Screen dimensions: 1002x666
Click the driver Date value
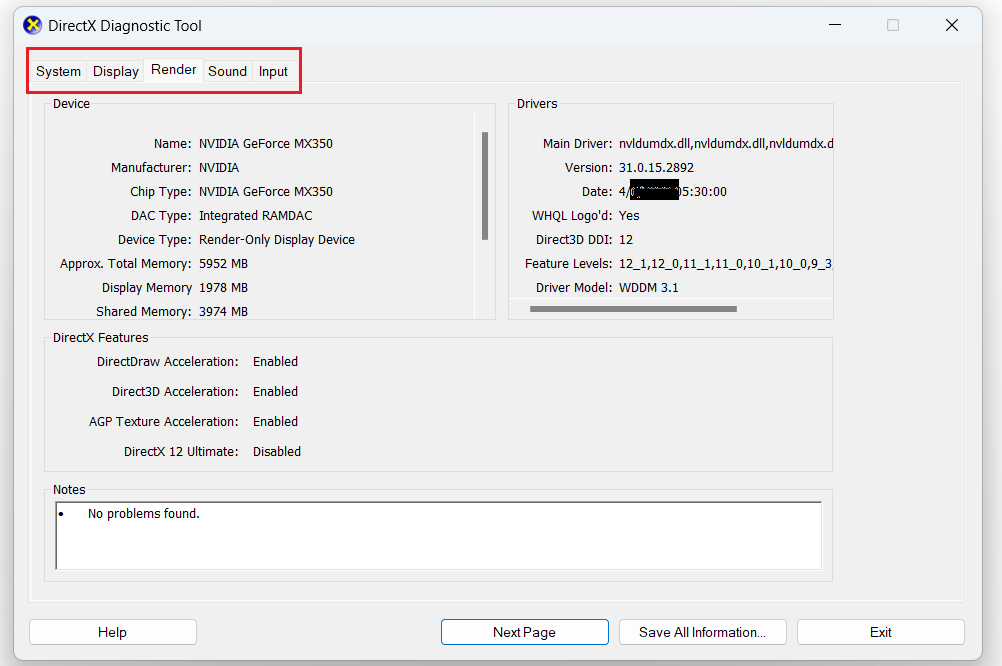672,192
